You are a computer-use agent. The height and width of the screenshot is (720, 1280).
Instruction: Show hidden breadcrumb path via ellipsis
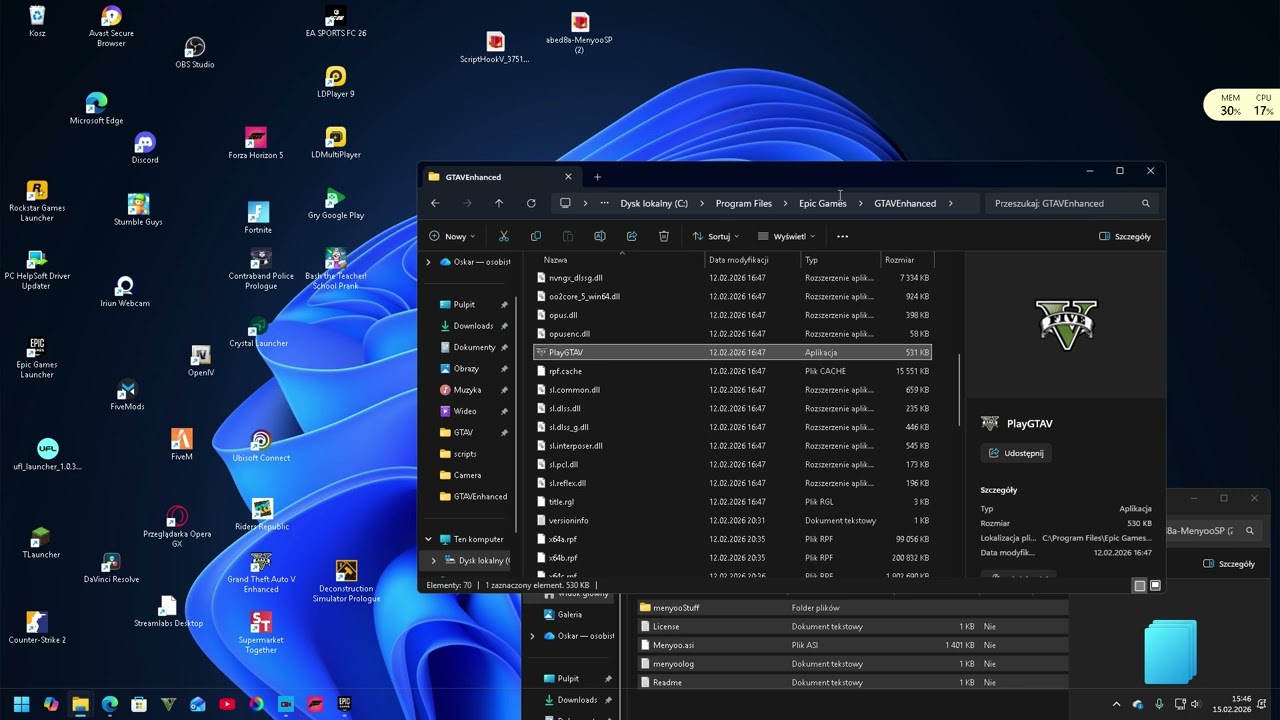click(x=604, y=203)
